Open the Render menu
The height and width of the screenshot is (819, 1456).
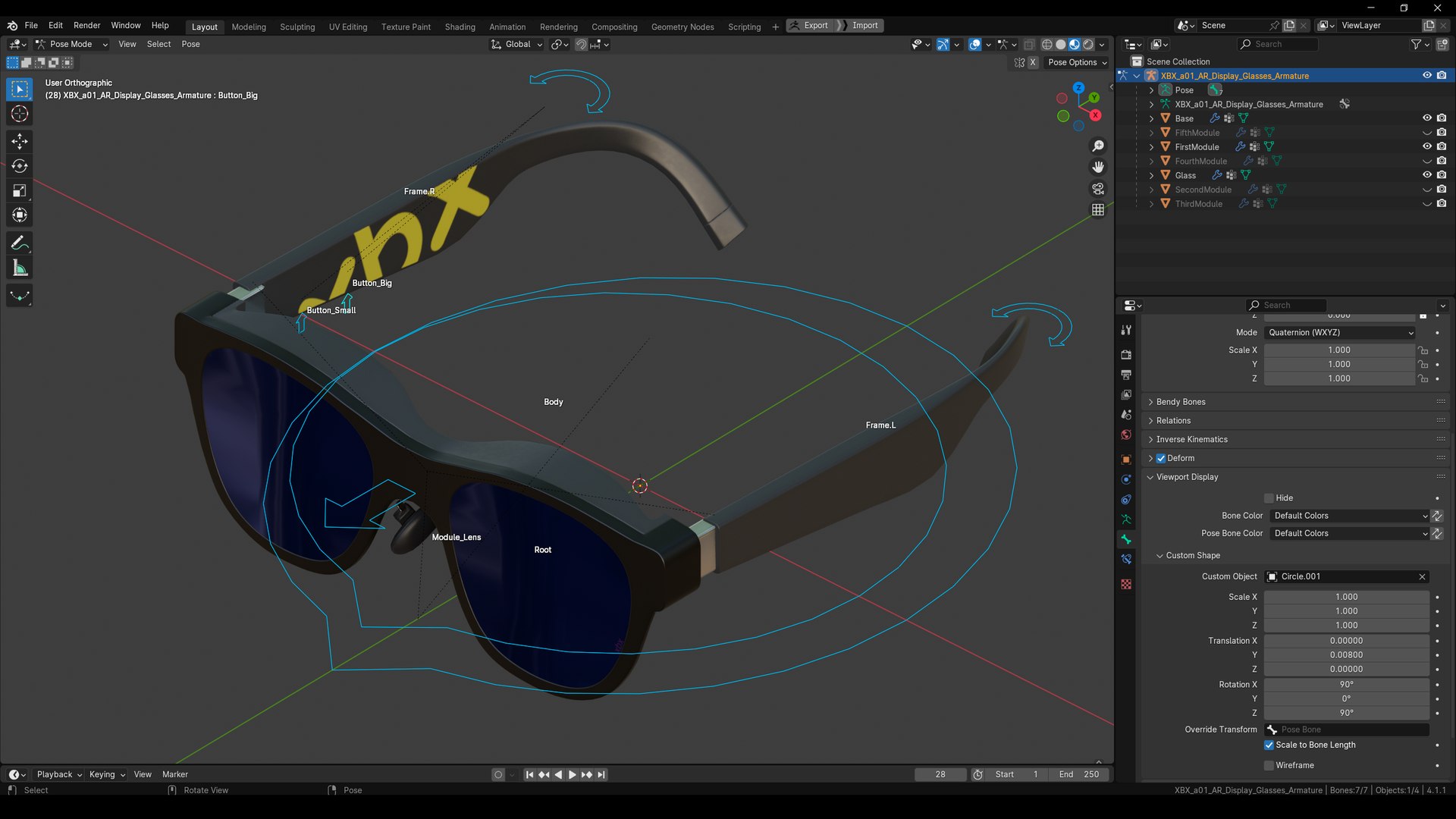(86, 25)
